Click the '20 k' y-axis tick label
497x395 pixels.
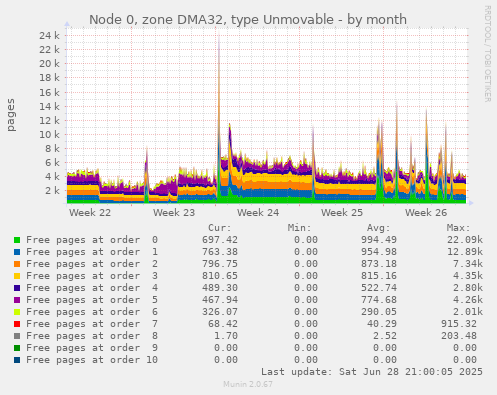(49, 64)
